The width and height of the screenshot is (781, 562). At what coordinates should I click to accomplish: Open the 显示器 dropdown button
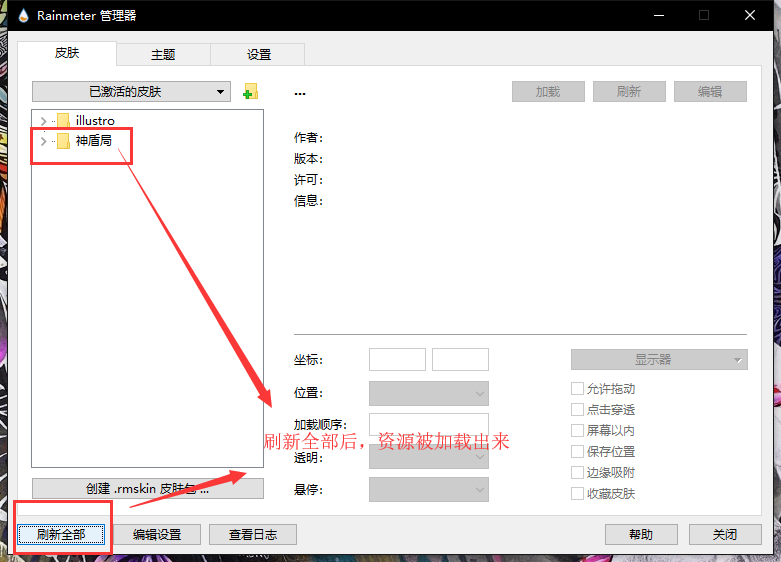[659, 360]
